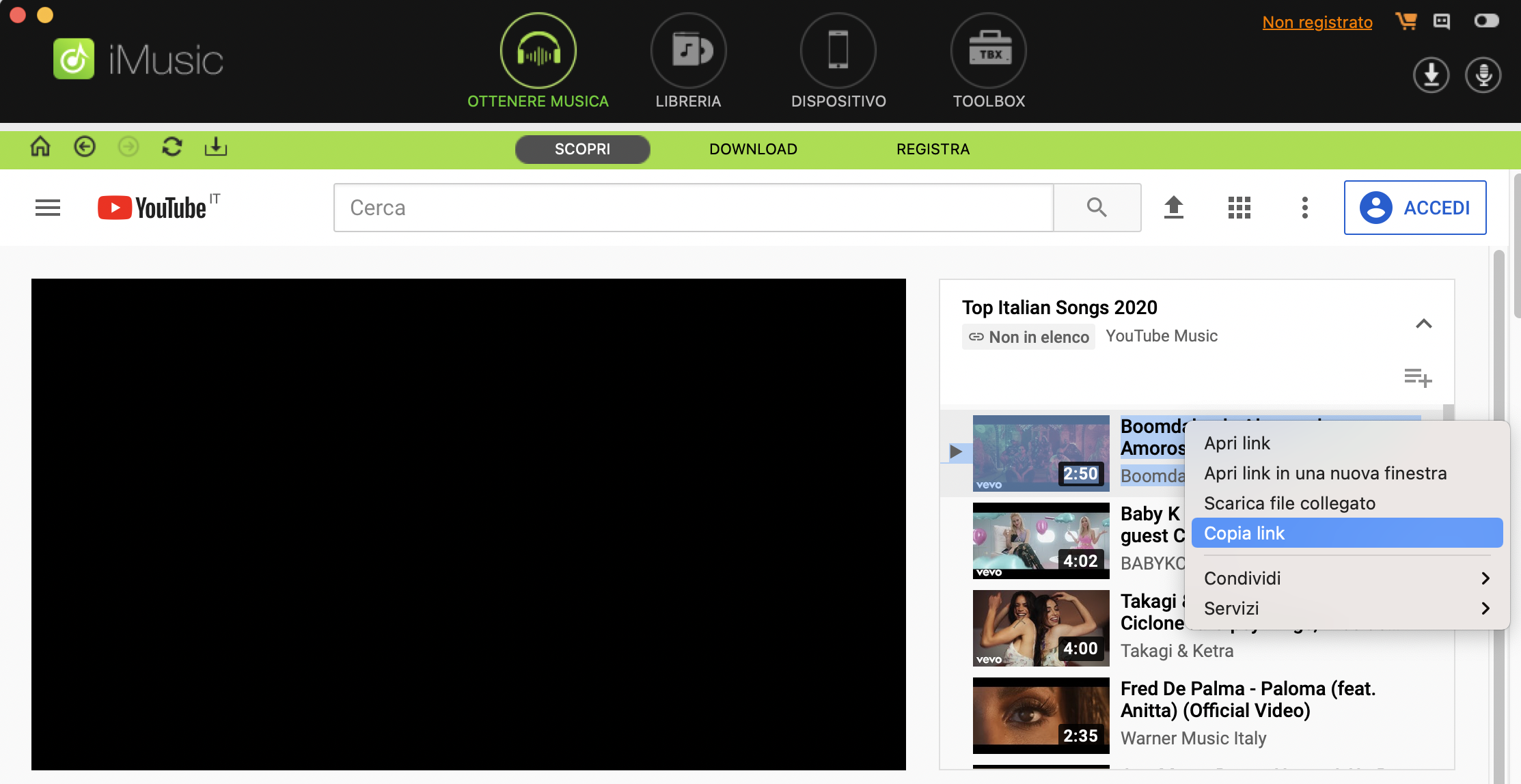Open the Ottenere Musica headphones section
This screenshot has height=784, width=1521.
(x=538, y=51)
